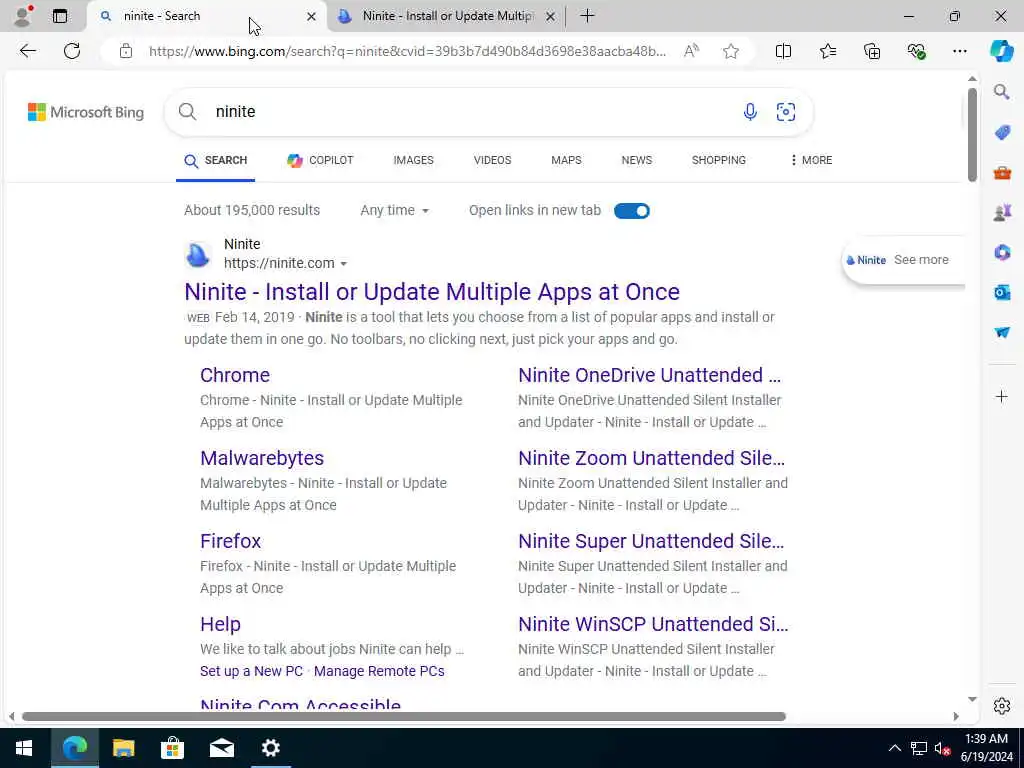Open Microsoft Store from taskbar
Viewport: 1024px width, 768px height.
(x=172, y=748)
